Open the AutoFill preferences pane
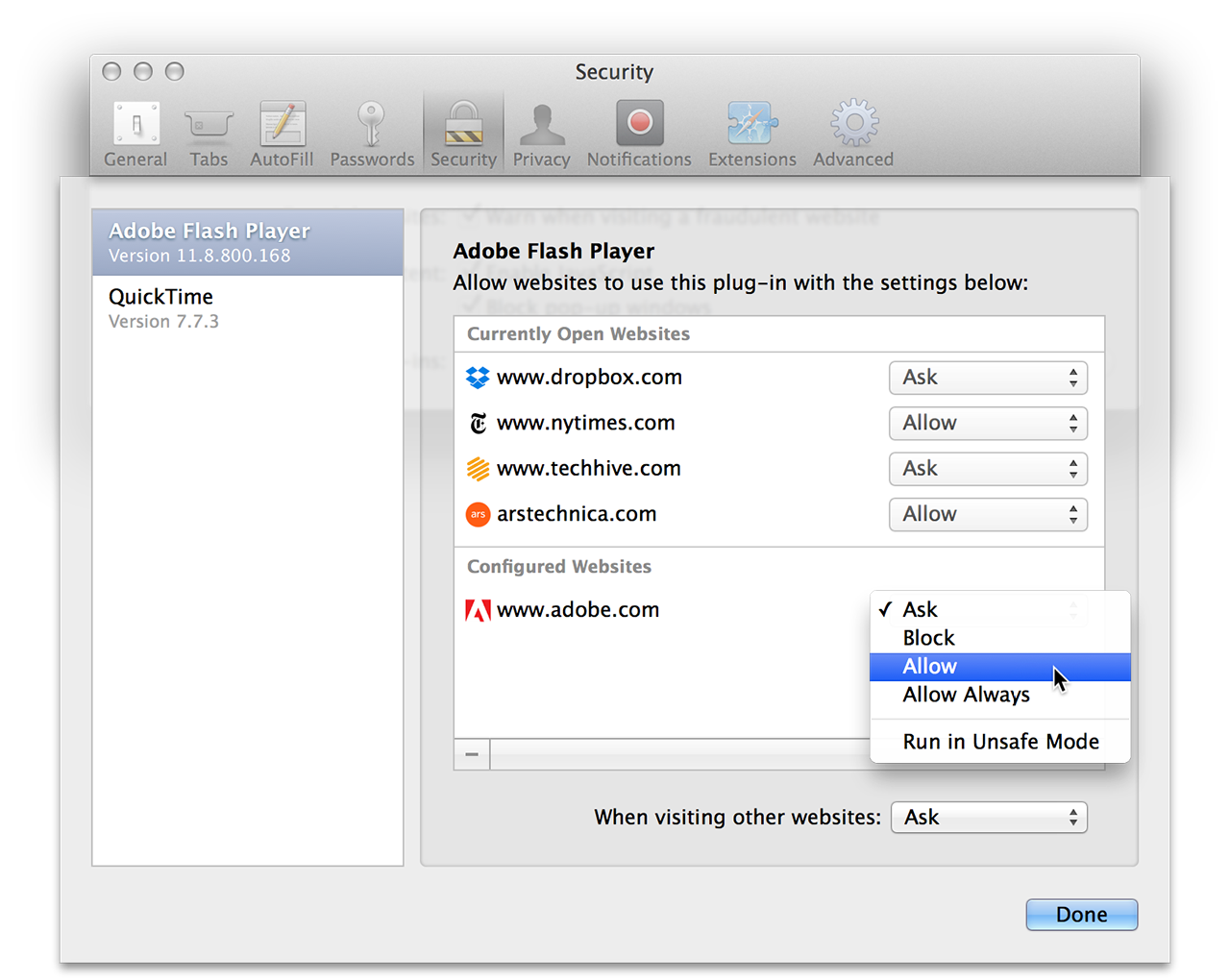This screenshot has height=980, width=1230. 282,135
